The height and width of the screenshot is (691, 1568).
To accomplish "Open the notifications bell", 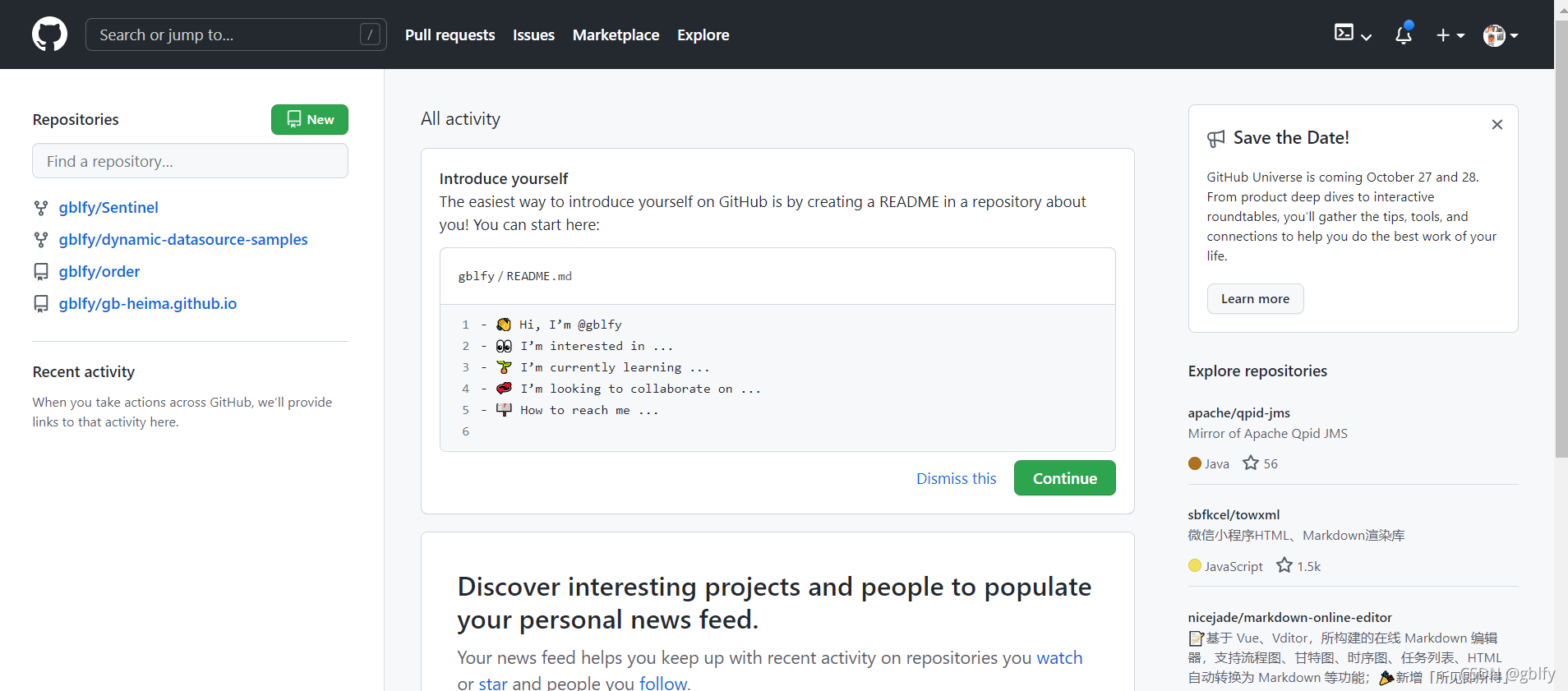I will coord(1404,35).
